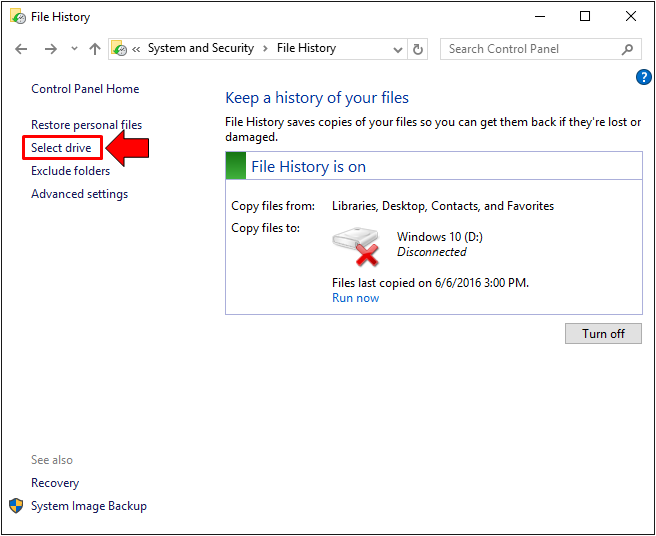
Task: Click the disconnected drive icon
Action: click(356, 246)
